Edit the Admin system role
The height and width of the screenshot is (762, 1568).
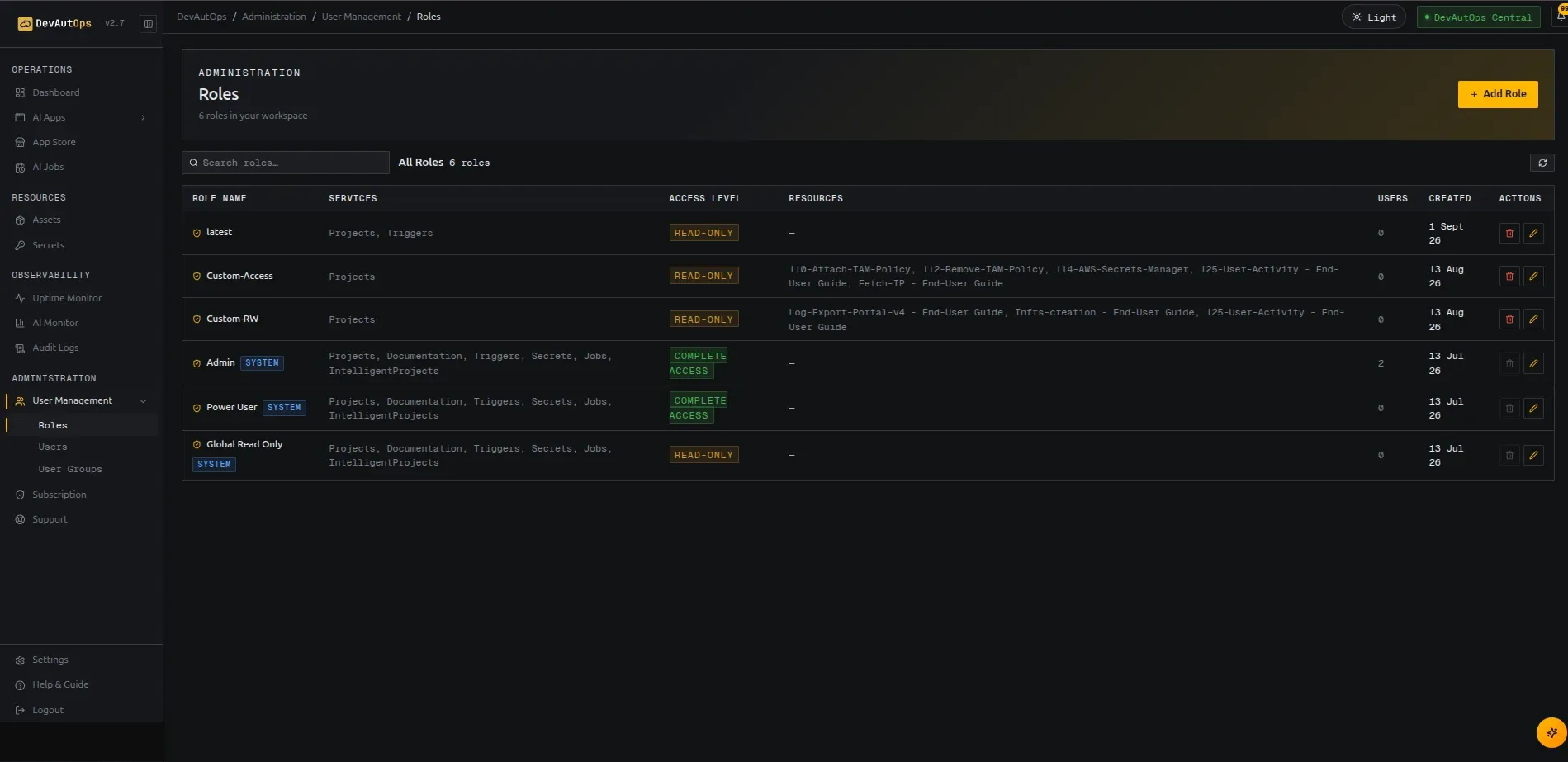[1533, 363]
